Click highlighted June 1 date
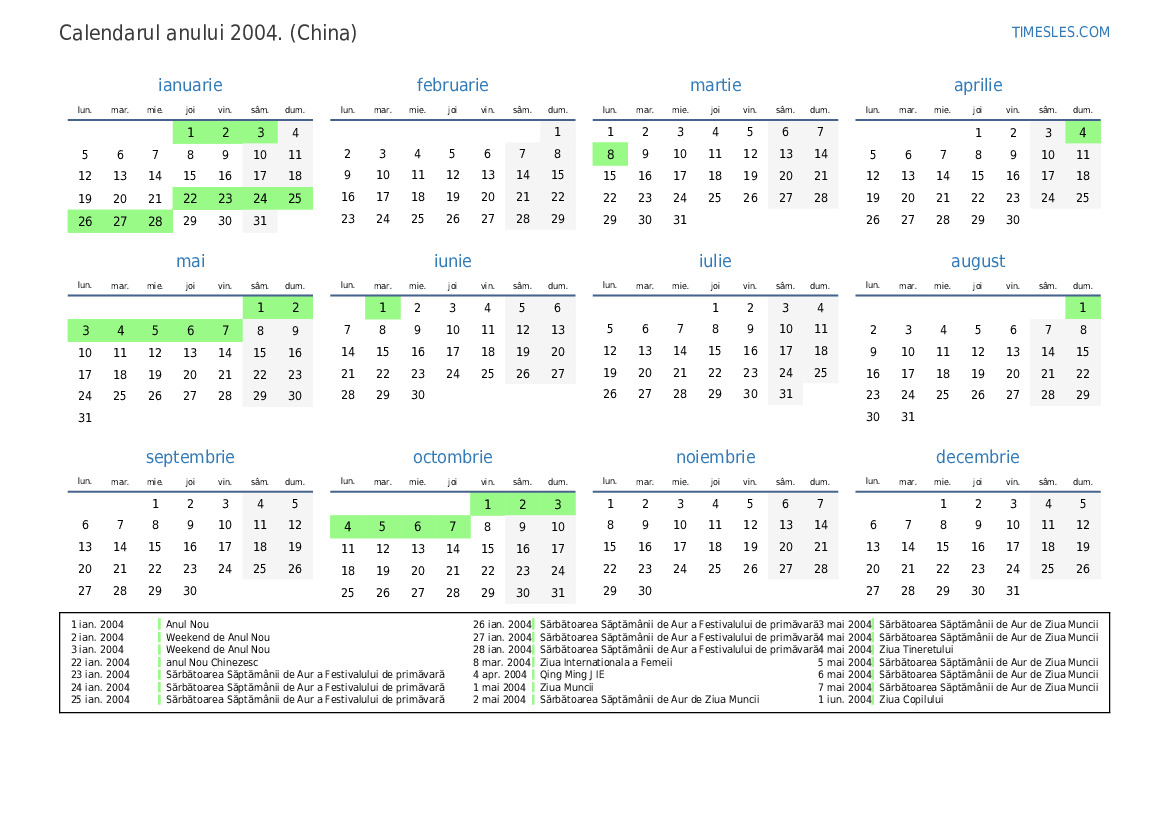Screen dimensions: 1169x827 pos(382,308)
